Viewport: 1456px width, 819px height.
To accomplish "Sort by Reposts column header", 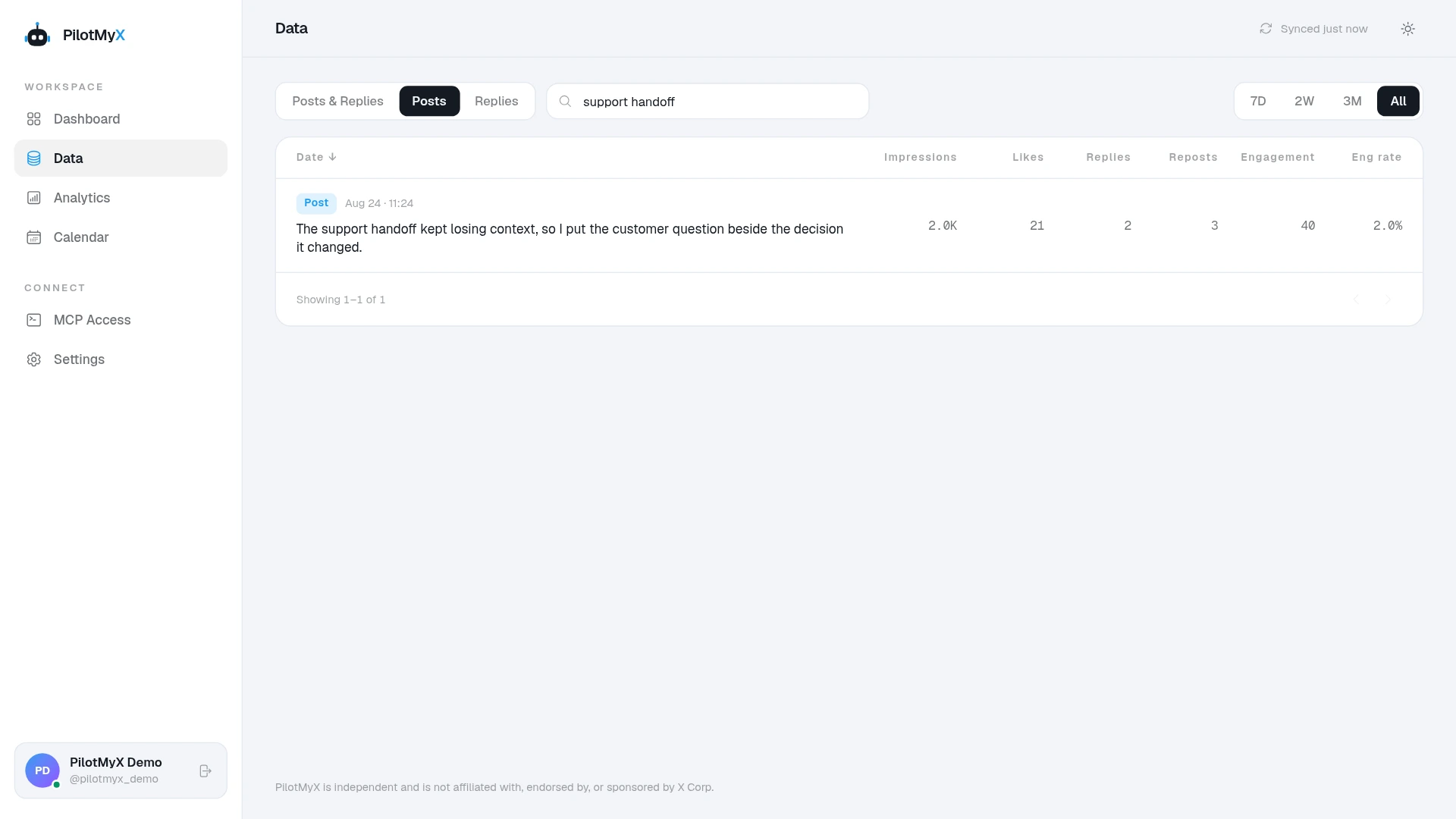I will coord(1193,157).
